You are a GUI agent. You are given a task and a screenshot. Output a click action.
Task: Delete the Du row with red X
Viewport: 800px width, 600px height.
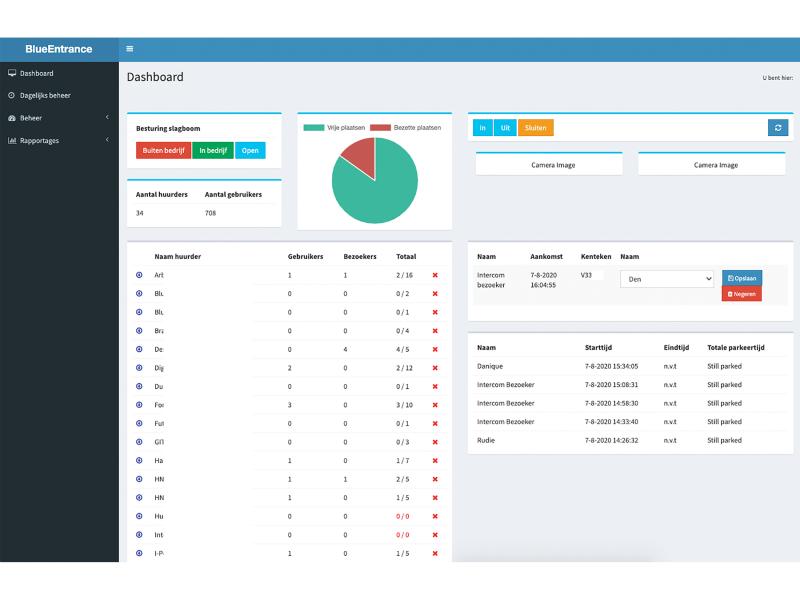pos(435,386)
